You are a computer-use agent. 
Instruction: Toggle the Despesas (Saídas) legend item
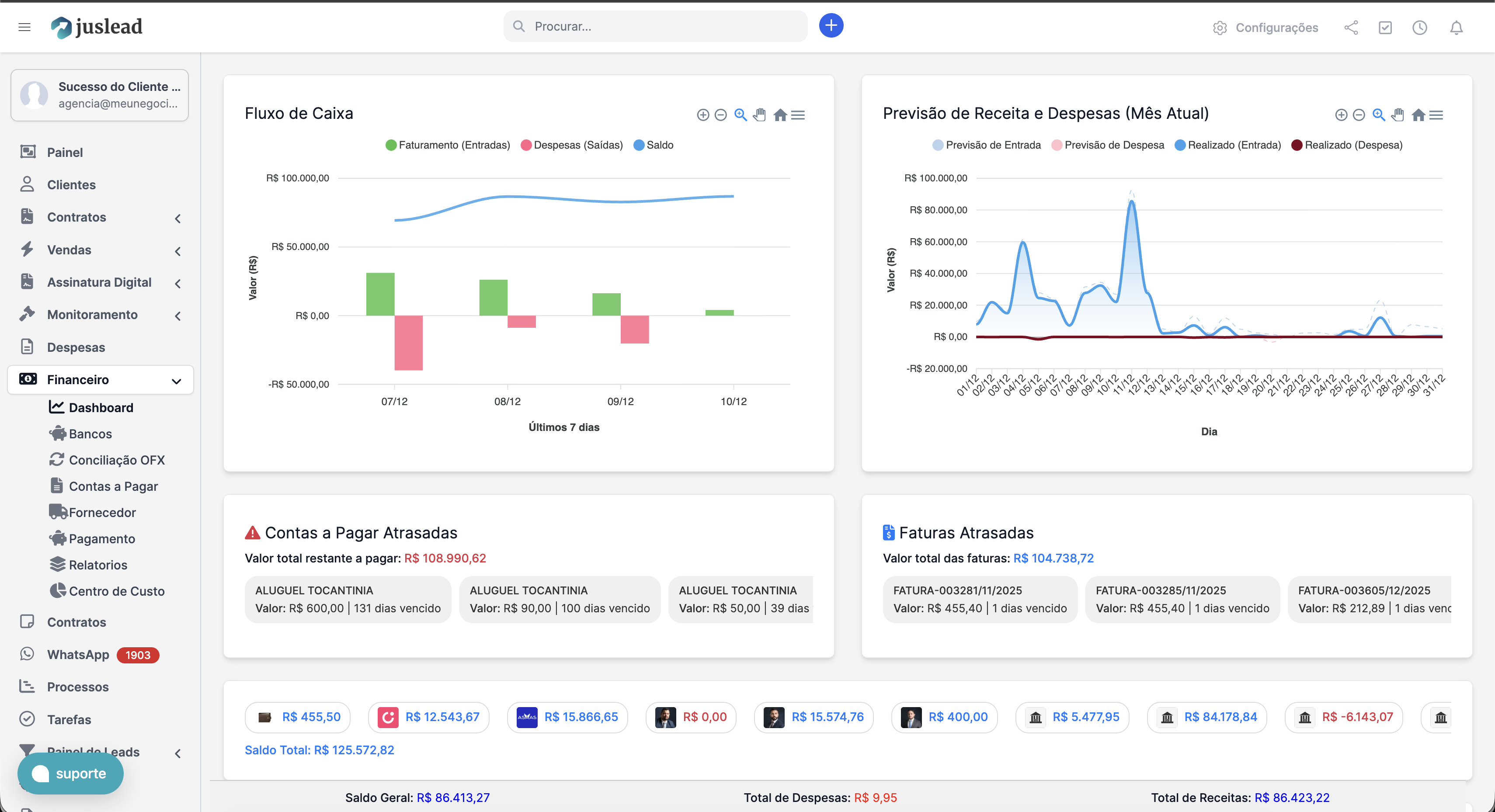[572, 145]
